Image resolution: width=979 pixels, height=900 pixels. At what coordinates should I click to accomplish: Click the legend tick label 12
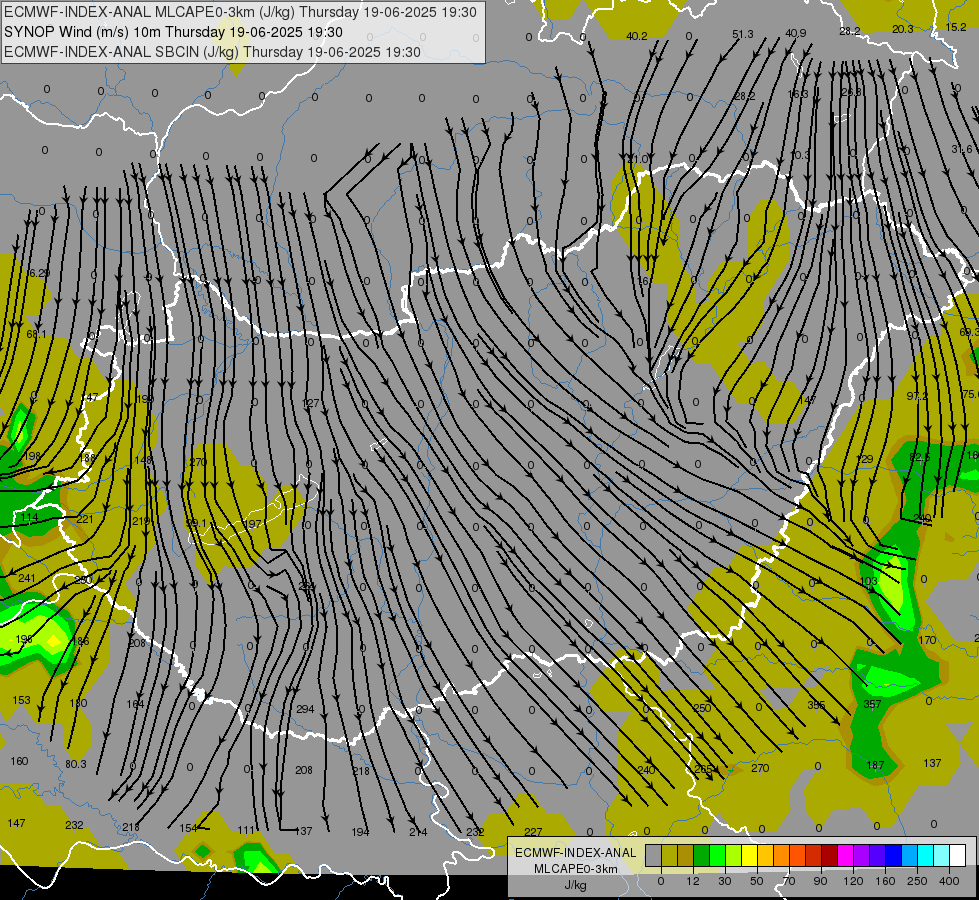click(693, 881)
